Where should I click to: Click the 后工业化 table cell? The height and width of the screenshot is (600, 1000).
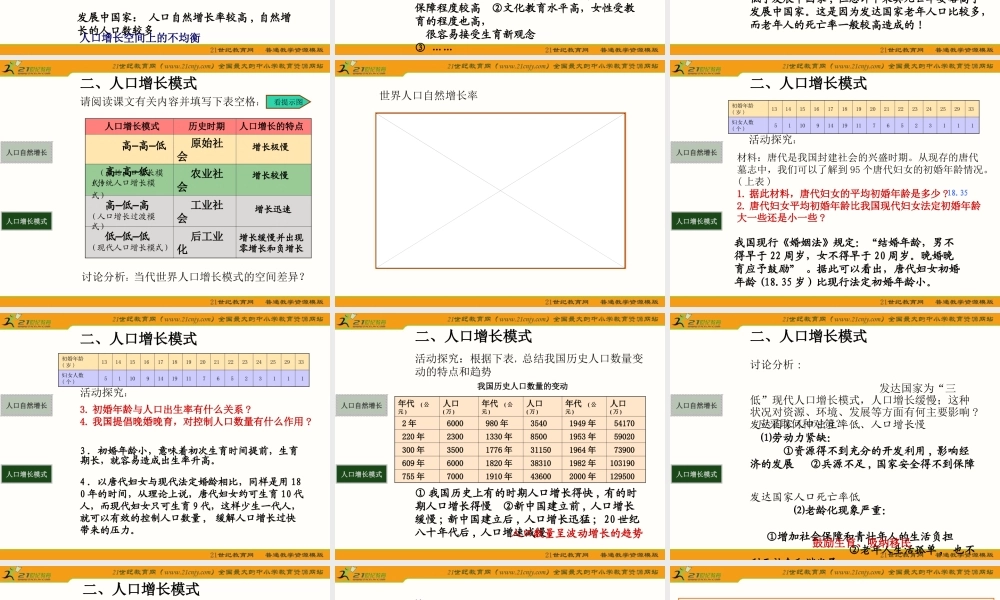pyautogui.click(x=205, y=242)
